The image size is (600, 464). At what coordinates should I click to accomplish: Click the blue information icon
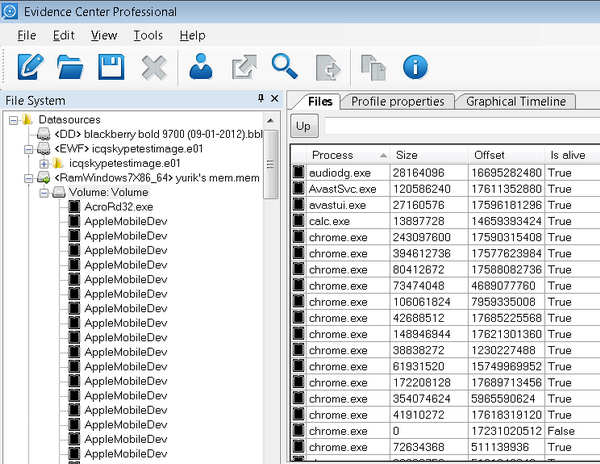[x=415, y=68]
